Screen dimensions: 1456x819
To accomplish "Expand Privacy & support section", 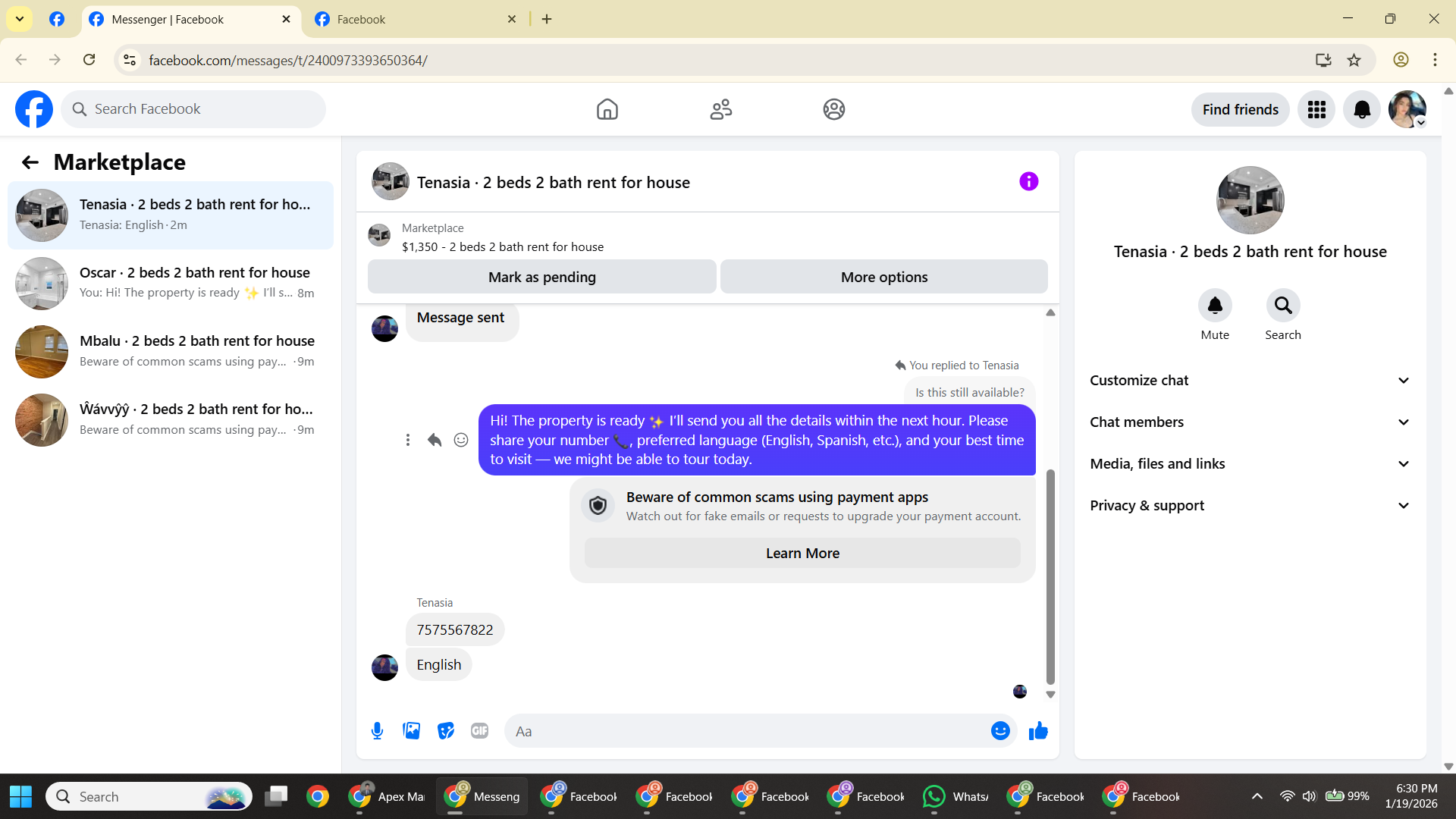I will pyautogui.click(x=1250, y=506).
